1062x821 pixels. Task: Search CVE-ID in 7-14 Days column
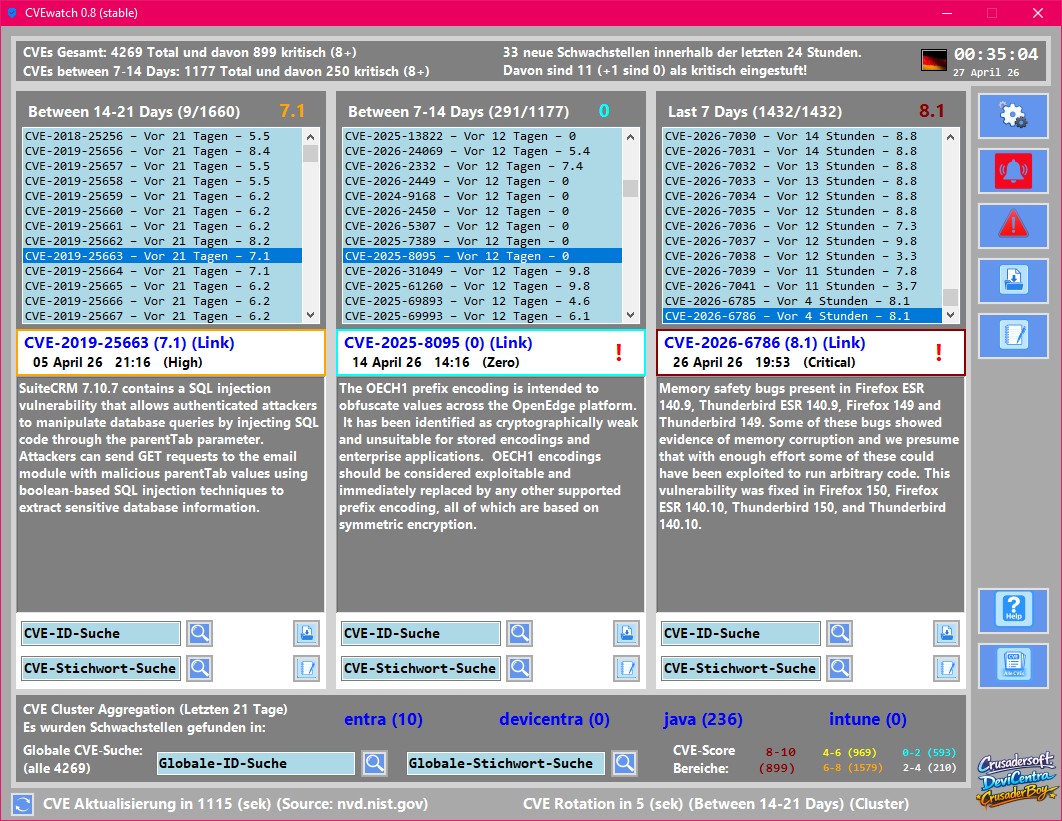519,633
